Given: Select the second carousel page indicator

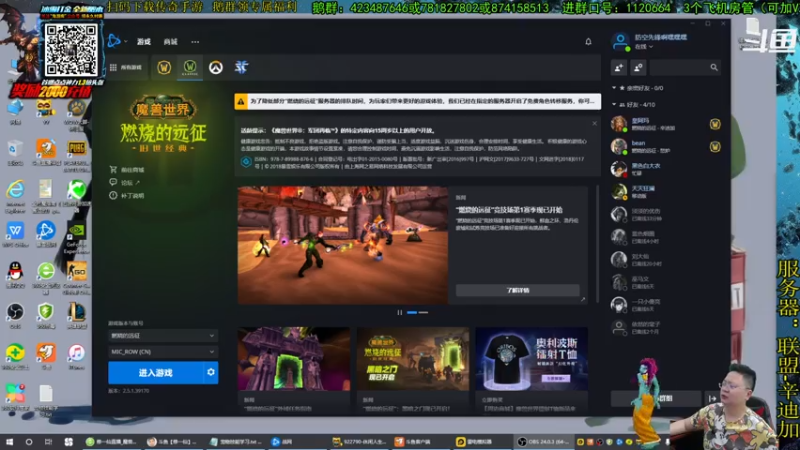Looking at the screenshot, I should [423, 312].
